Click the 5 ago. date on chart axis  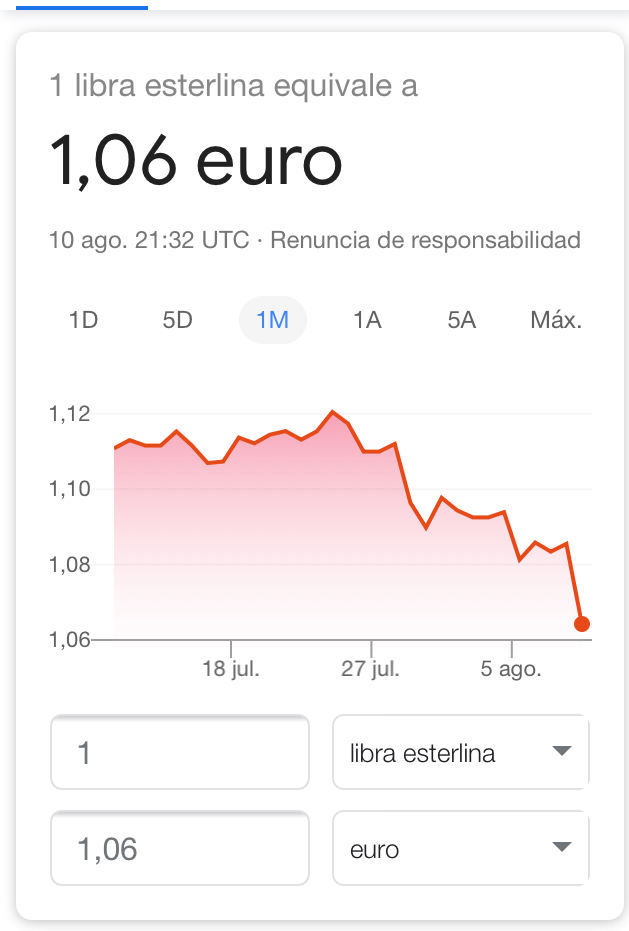pos(511,669)
